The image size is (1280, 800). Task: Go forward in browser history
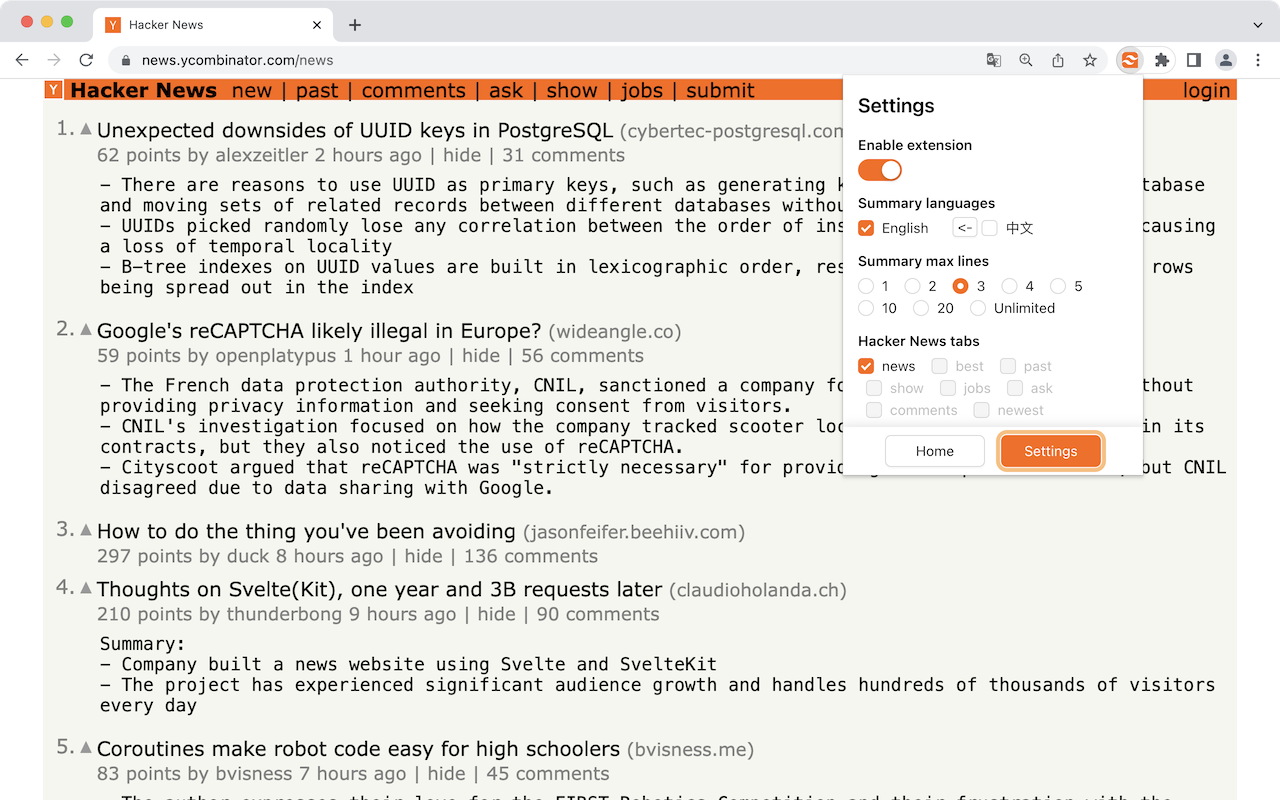tap(54, 60)
